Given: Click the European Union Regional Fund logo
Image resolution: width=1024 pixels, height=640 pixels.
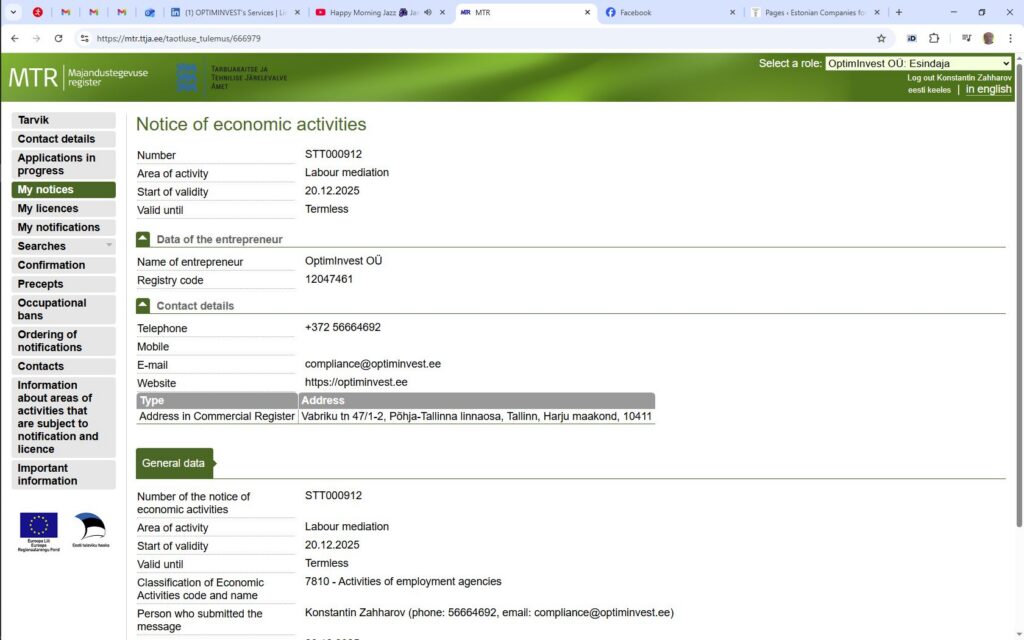Looking at the screenshot, I should pyautogui.click(x=39, y=530).
